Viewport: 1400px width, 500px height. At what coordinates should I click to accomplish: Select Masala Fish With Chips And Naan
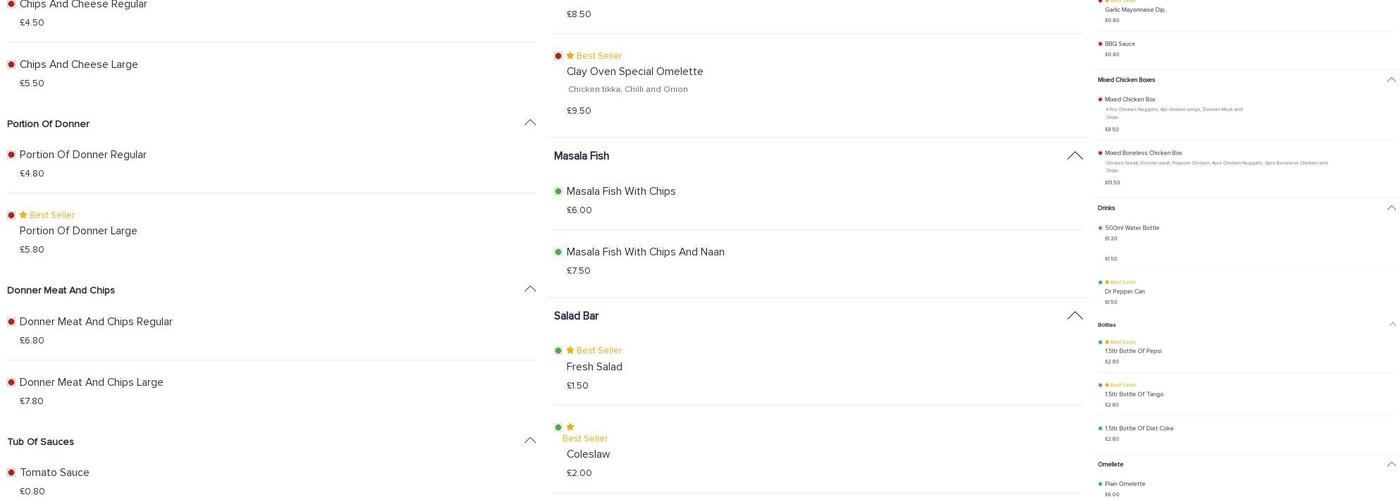[x=645, y=252]
